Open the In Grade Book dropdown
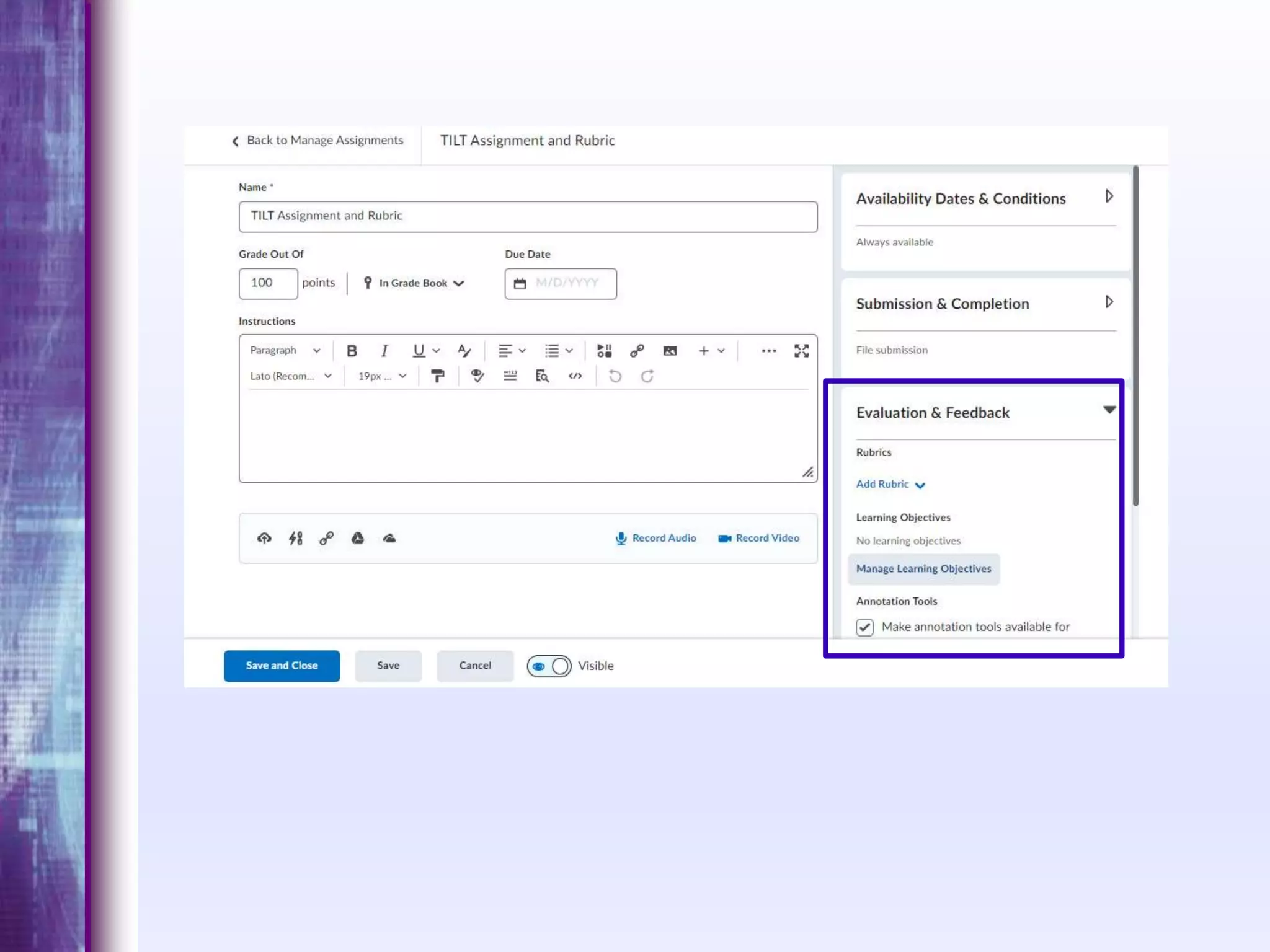1270x952 pixels. pyautogui.click(x=414, y=283)
